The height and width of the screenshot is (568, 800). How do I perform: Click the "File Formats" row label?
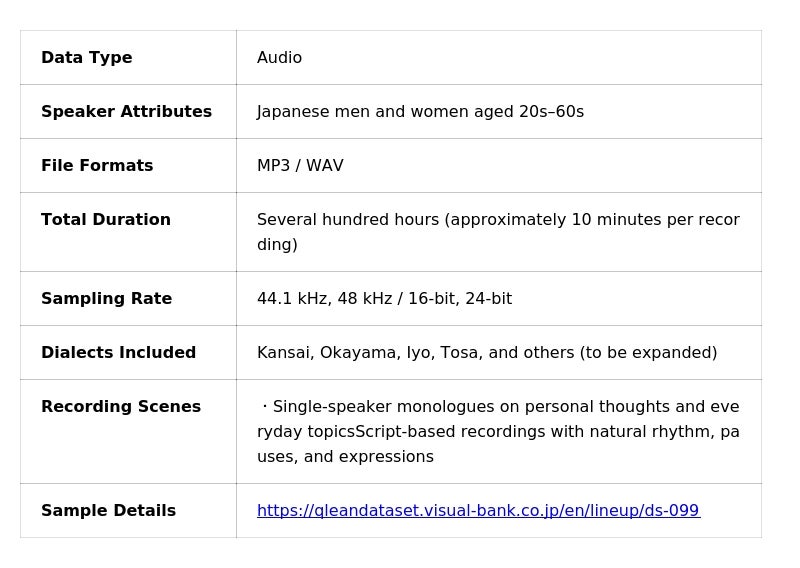click(97, 166)
